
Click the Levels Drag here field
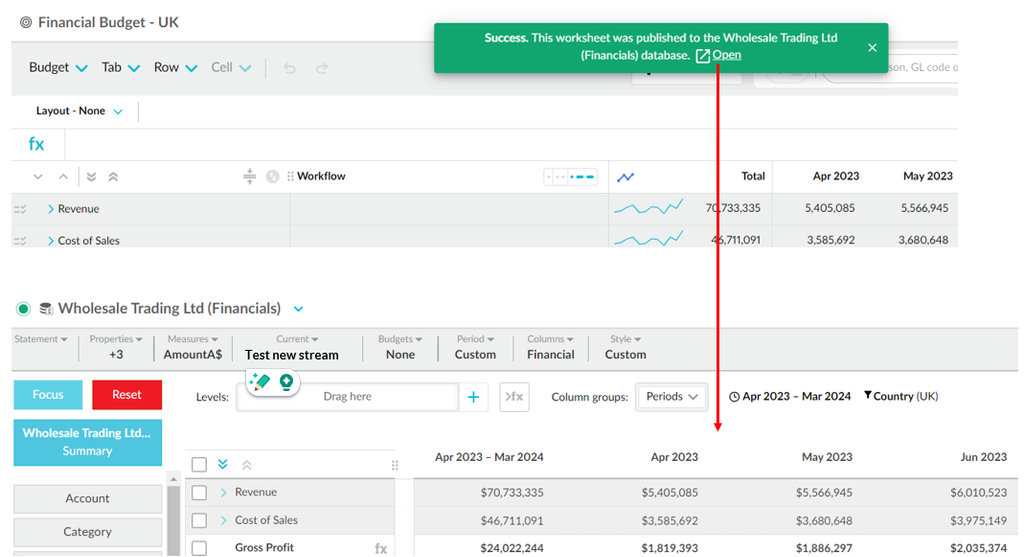coord(347,397)
